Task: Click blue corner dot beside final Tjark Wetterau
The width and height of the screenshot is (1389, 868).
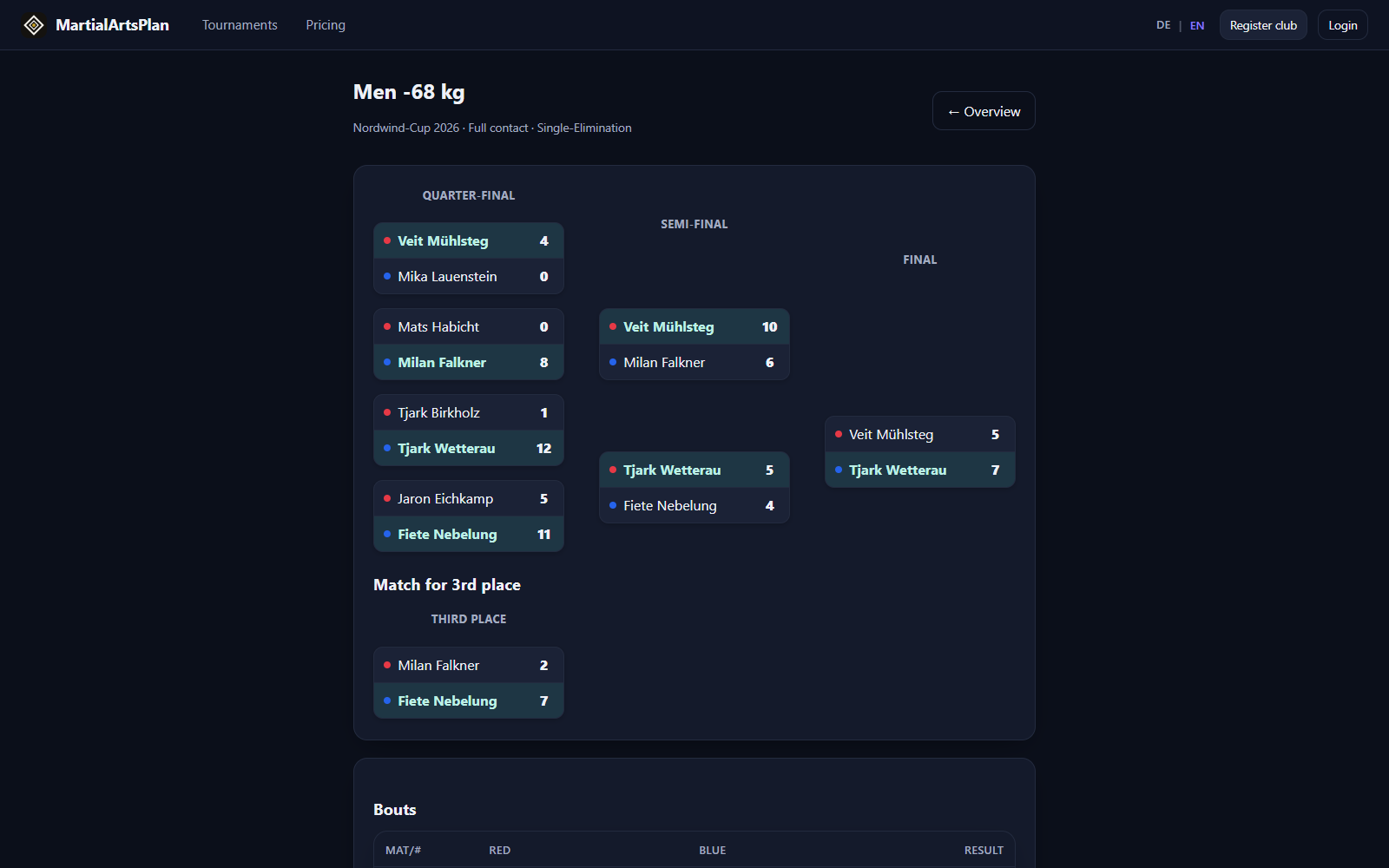Action: [839, 470]
